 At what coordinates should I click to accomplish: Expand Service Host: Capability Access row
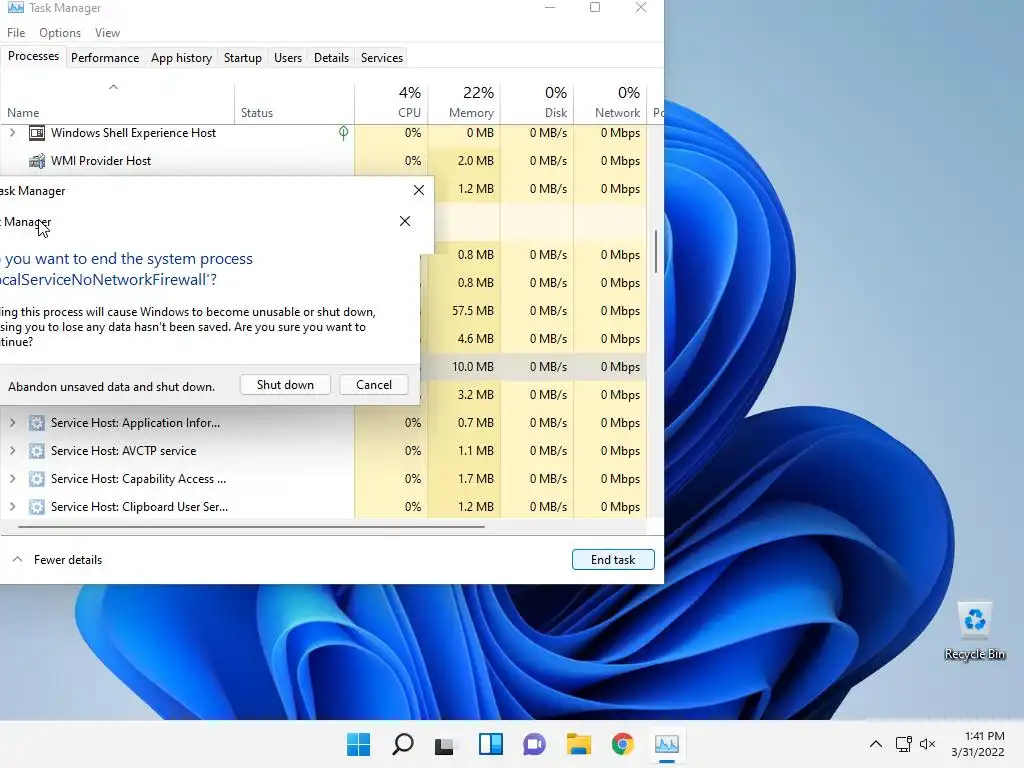tap(12, 479)
